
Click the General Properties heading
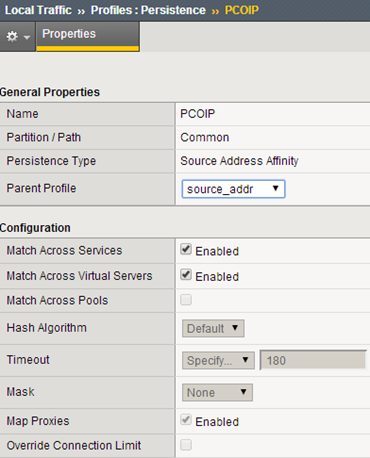(50, 92)
